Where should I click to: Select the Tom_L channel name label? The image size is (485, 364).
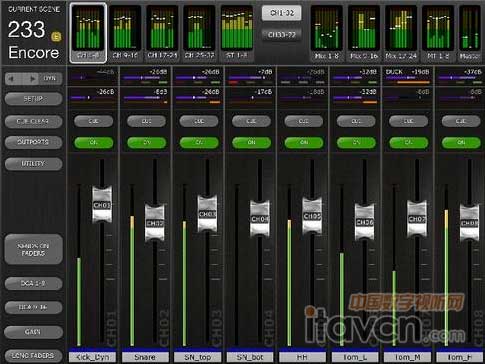355,357
